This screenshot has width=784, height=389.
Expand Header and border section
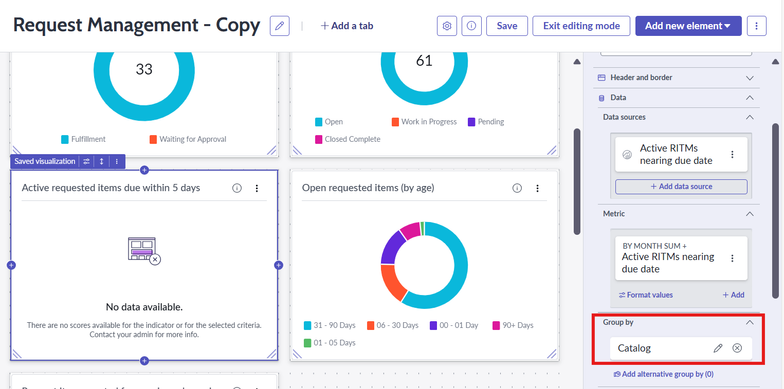[749, 78]
